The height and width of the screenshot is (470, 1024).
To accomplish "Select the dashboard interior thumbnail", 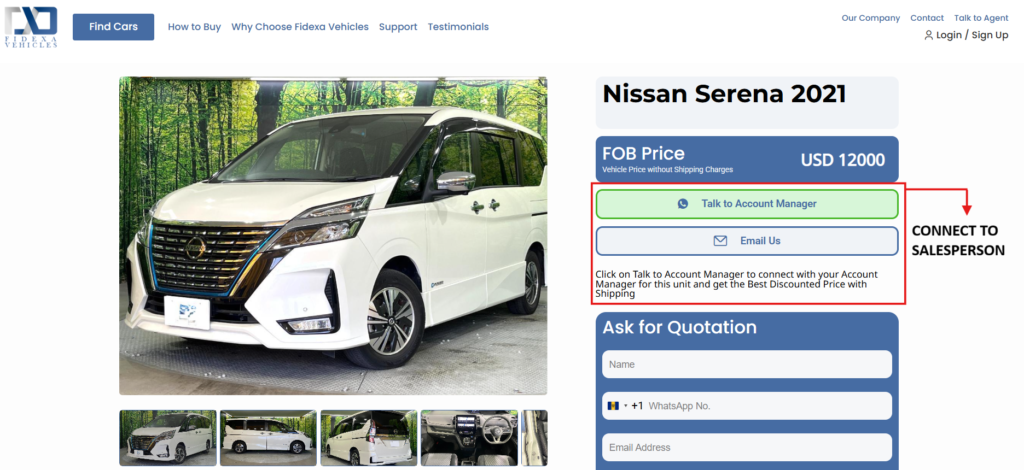I will coord(469,437).
